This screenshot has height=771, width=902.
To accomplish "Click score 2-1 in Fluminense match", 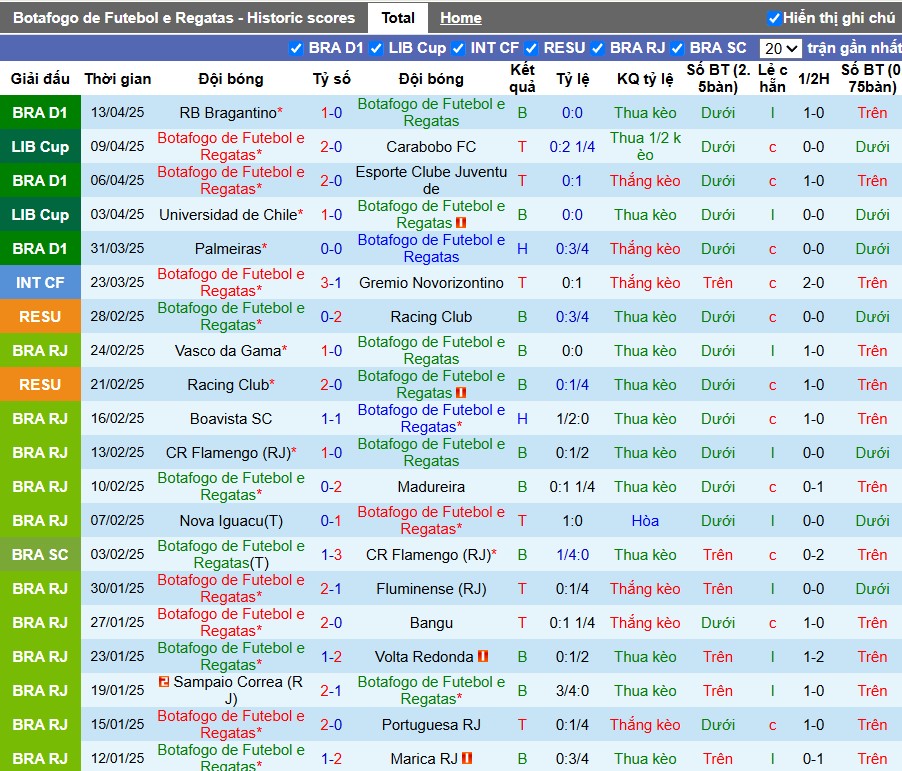I will click(x=331, y=589).
